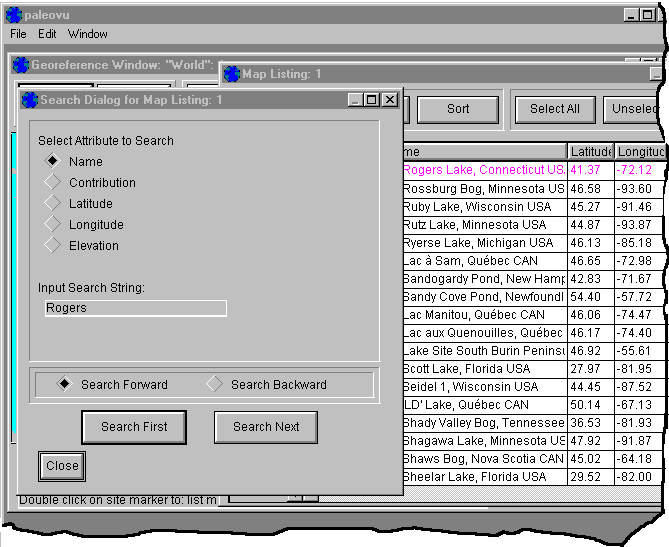Click the Sort button in Map Listing
The width and height of the screenshot is (669, 547).
458,109
